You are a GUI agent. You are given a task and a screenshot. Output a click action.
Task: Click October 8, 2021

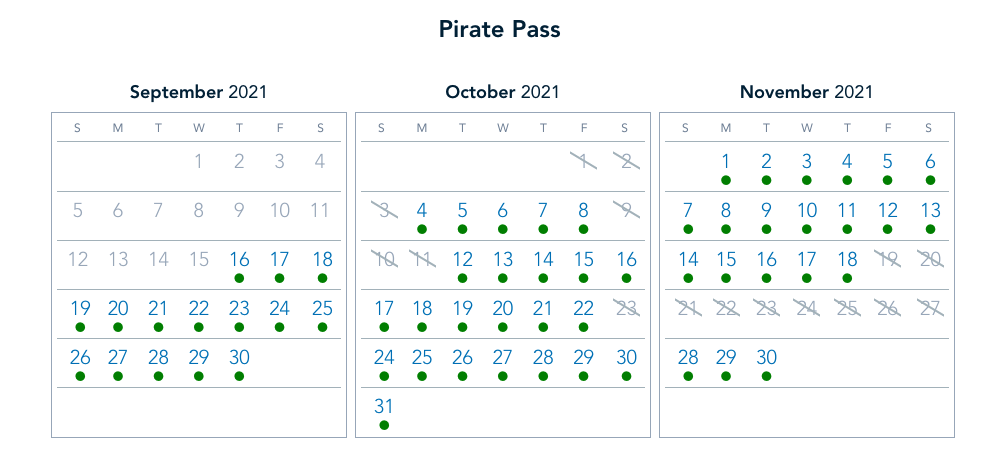583,210
